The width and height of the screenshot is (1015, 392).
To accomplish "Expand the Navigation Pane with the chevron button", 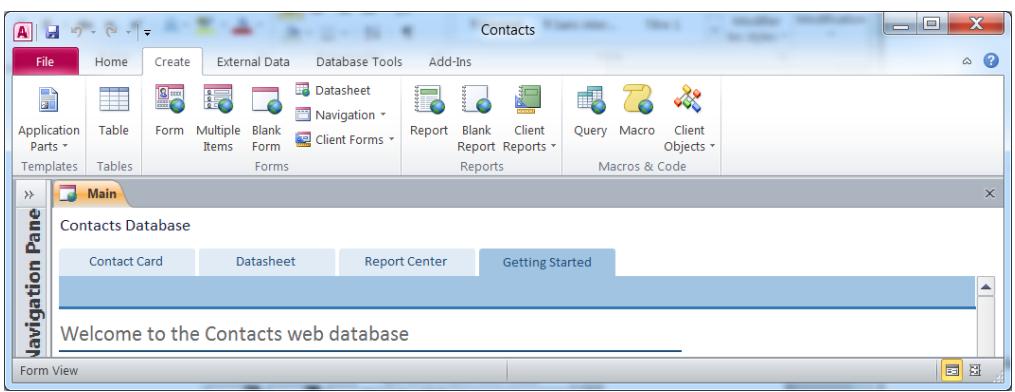I will pyautogui.click(x=29, y=194).
